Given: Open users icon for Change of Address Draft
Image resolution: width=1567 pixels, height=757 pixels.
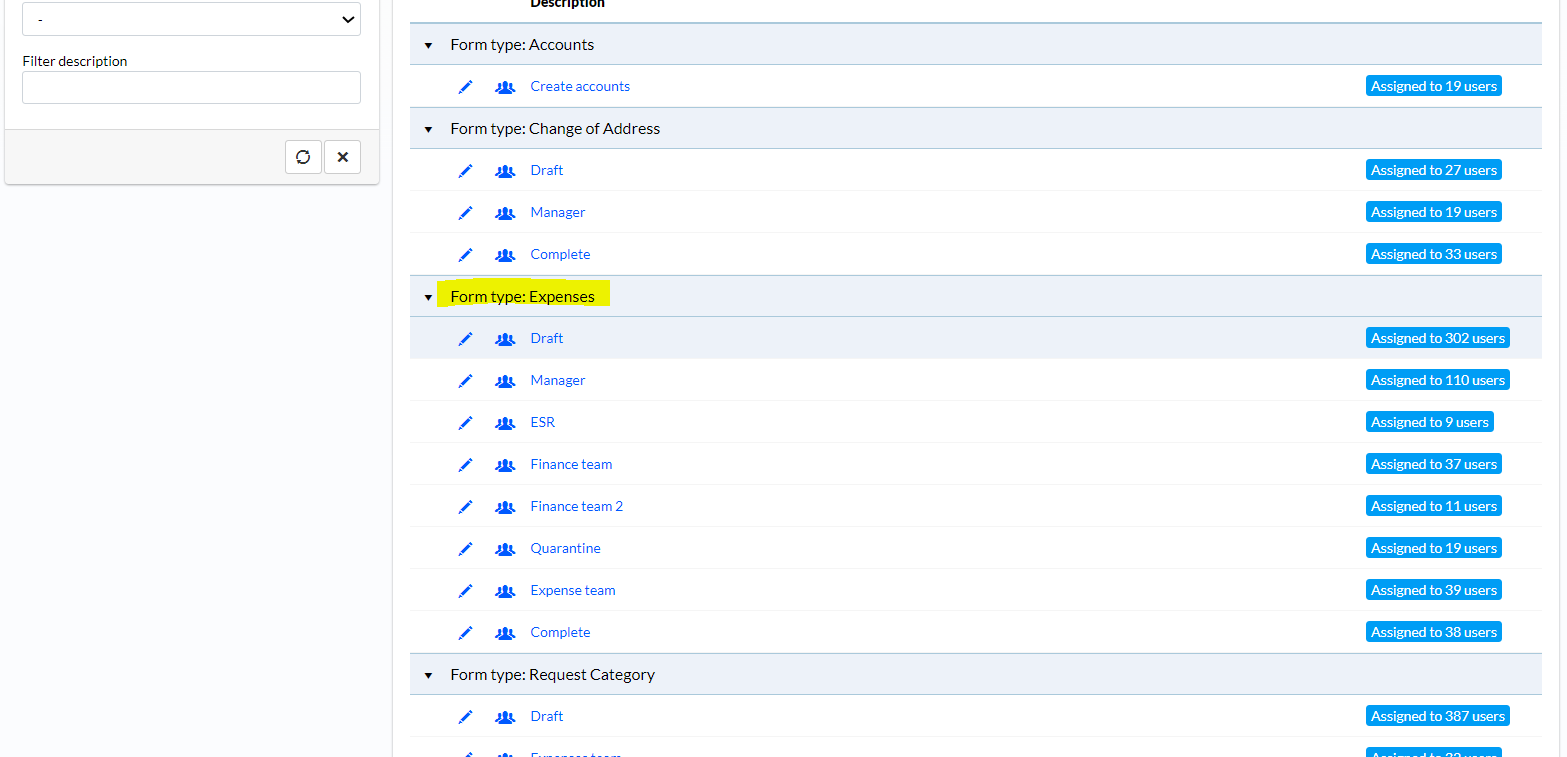Looking at the screenshot, I should [505, 171].
